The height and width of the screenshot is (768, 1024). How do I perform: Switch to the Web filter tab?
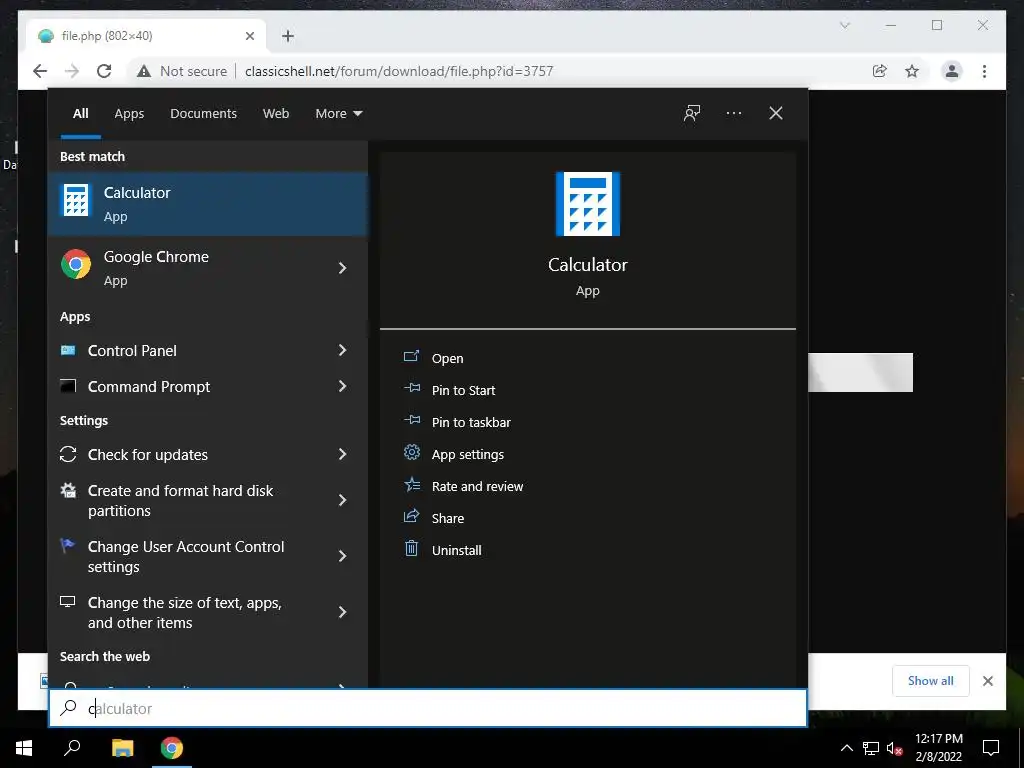(276, 114)
